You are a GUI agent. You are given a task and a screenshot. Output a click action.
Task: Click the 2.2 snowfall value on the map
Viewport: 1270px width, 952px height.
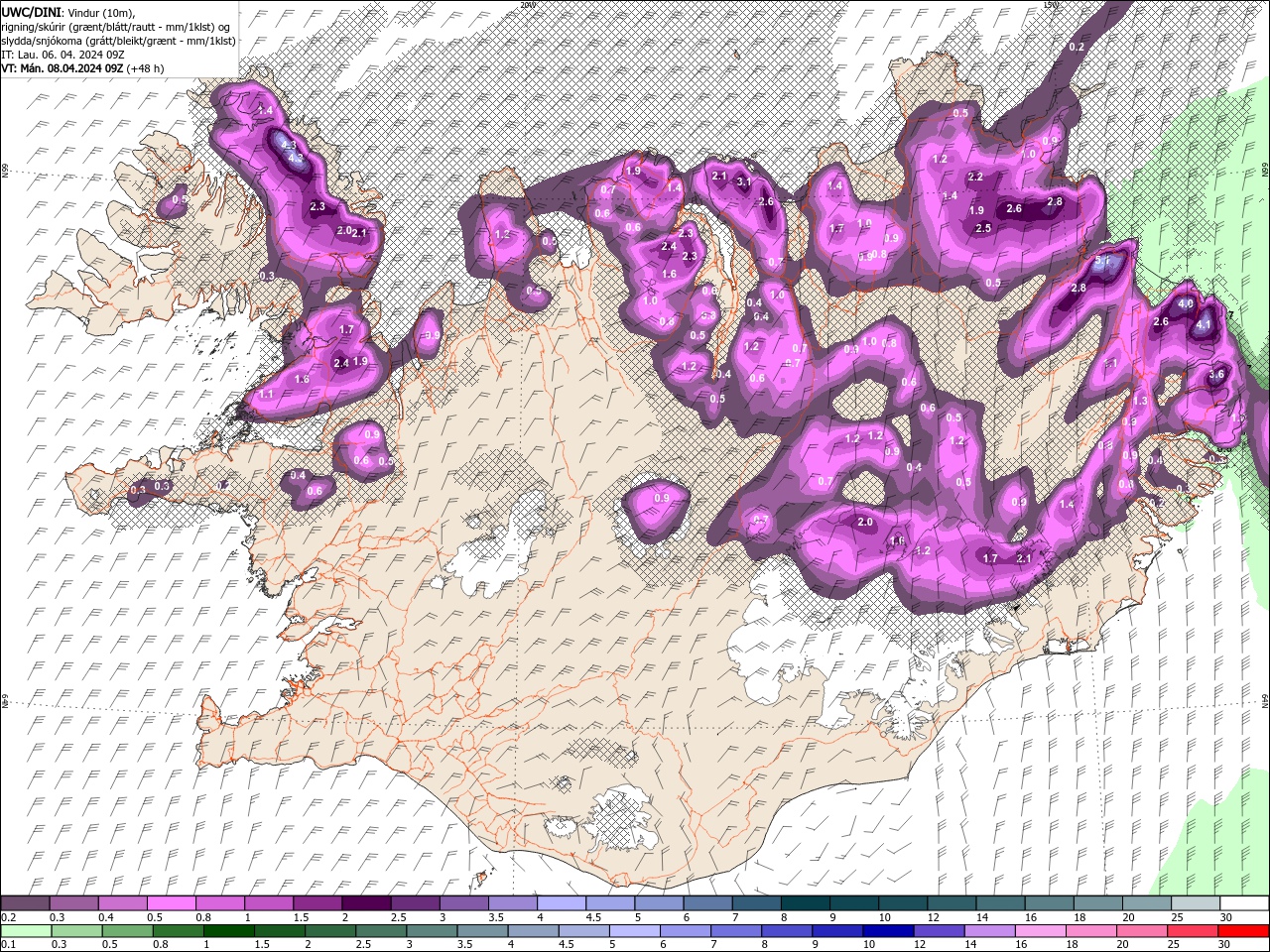click(975, 177)
